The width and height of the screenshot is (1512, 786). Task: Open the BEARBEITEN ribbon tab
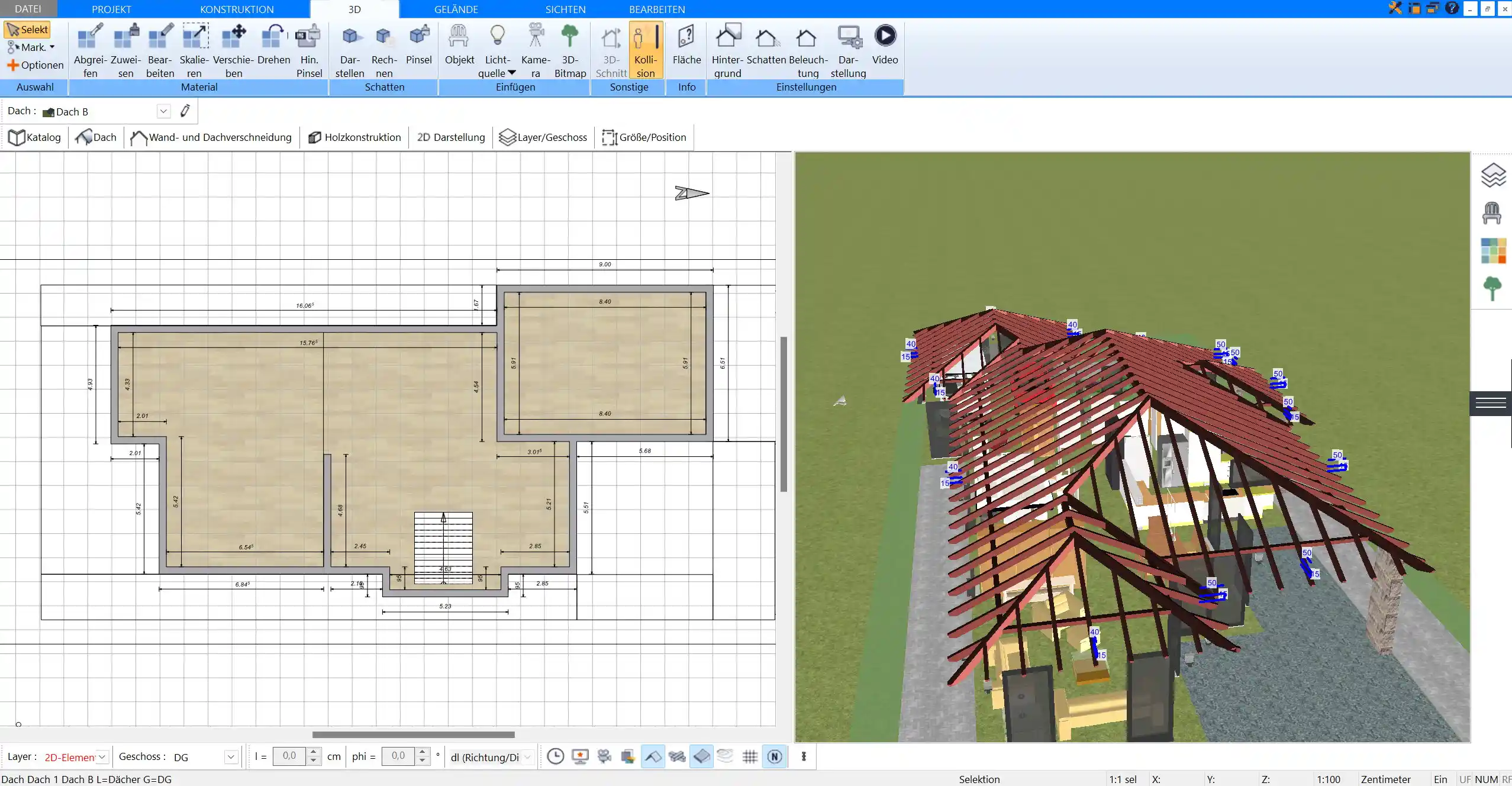[x=657, y=9]
